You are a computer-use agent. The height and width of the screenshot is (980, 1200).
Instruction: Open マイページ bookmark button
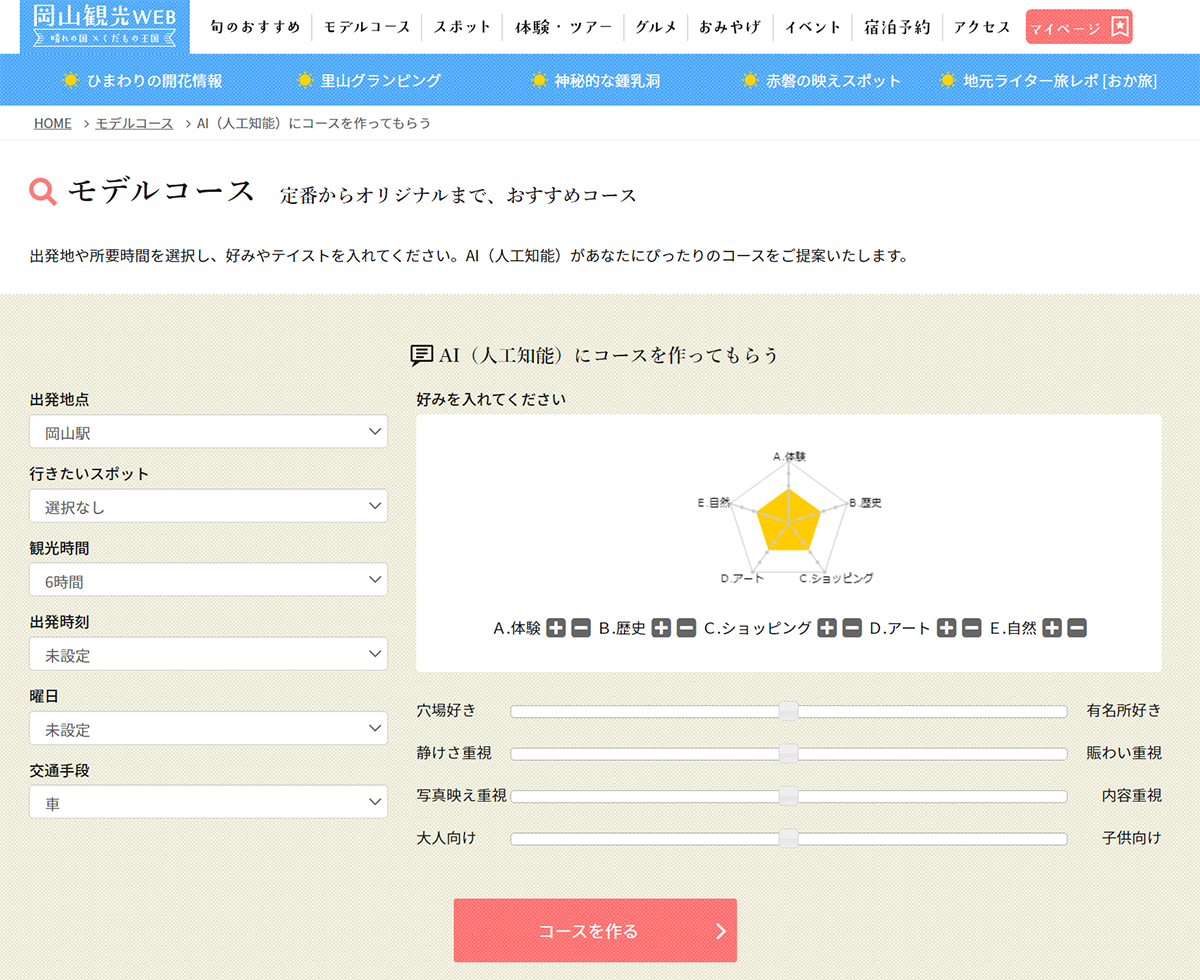[1079, 27]
